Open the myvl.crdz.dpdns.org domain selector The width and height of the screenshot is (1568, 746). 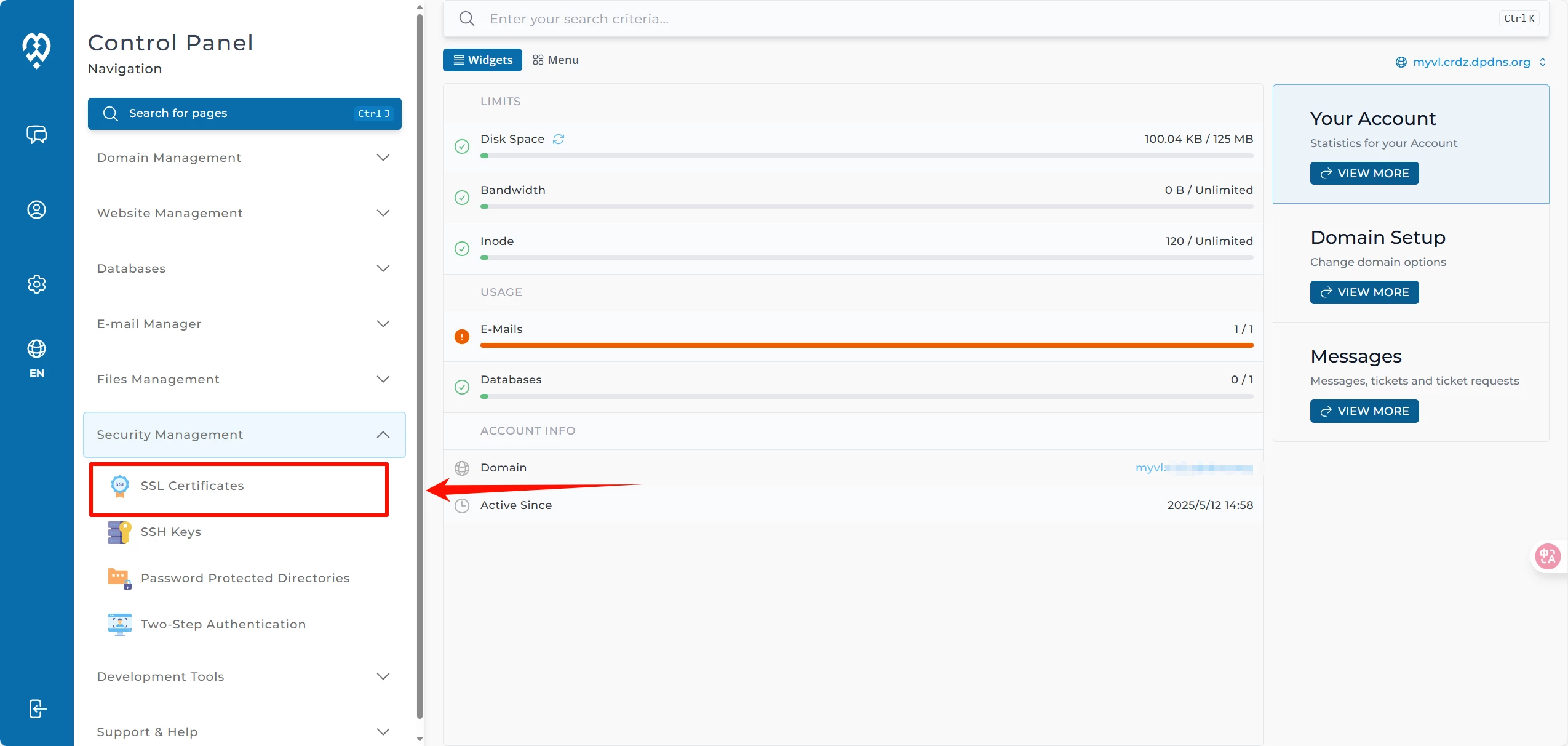1471,62
